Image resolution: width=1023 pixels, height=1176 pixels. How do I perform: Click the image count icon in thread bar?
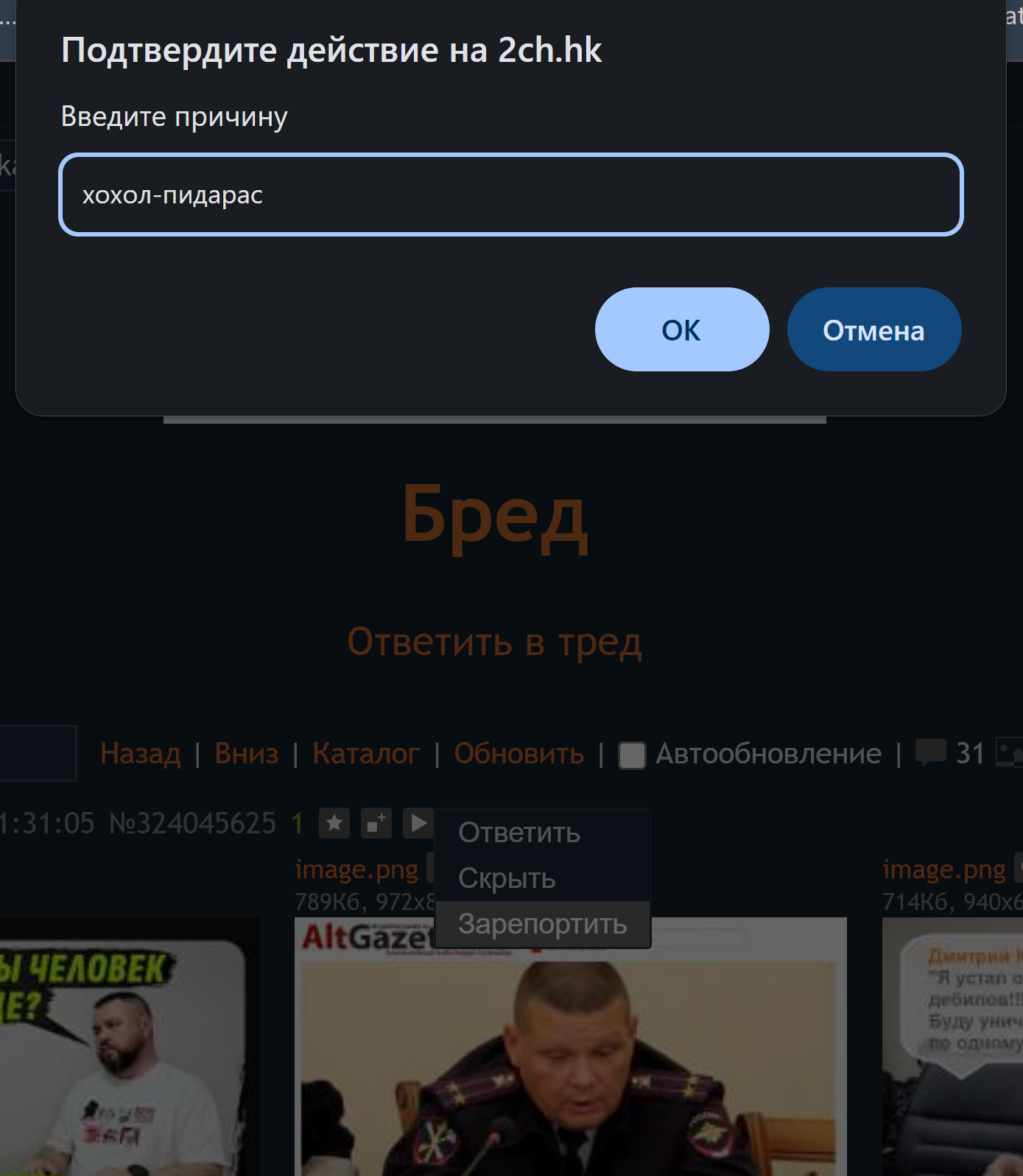(1010, 752)
